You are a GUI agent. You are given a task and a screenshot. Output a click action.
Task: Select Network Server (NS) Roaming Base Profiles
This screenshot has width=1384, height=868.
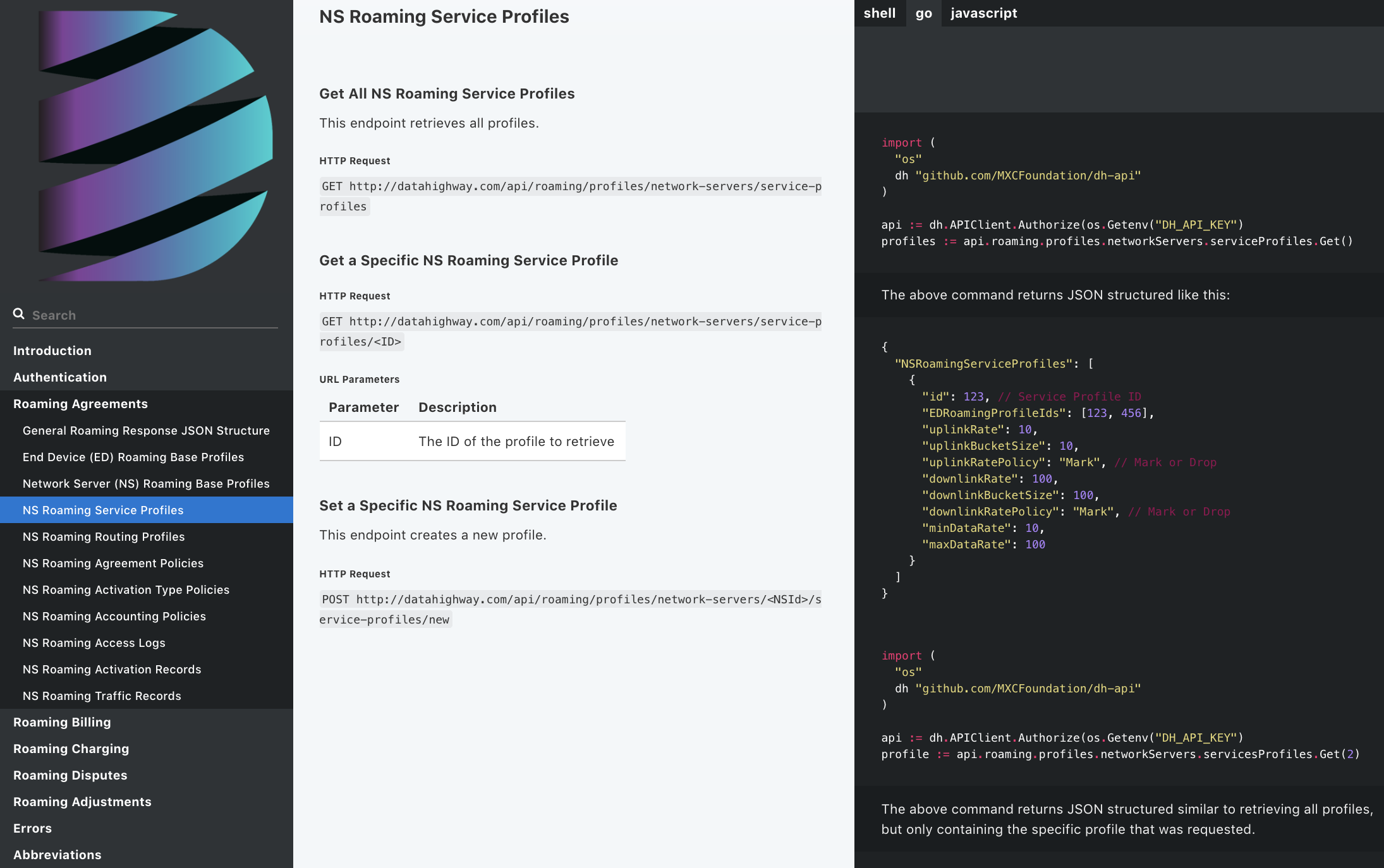tap(146, 483)
